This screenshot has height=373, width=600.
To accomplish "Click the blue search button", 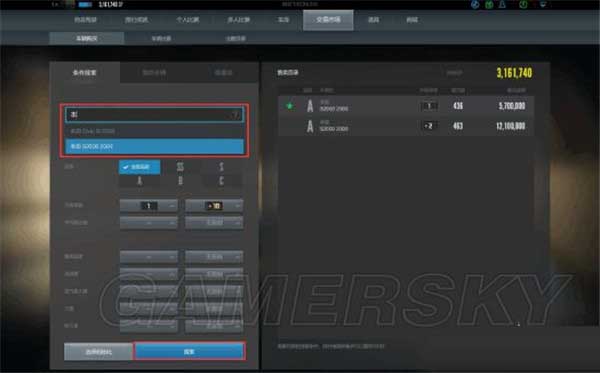I will [189, 351].
